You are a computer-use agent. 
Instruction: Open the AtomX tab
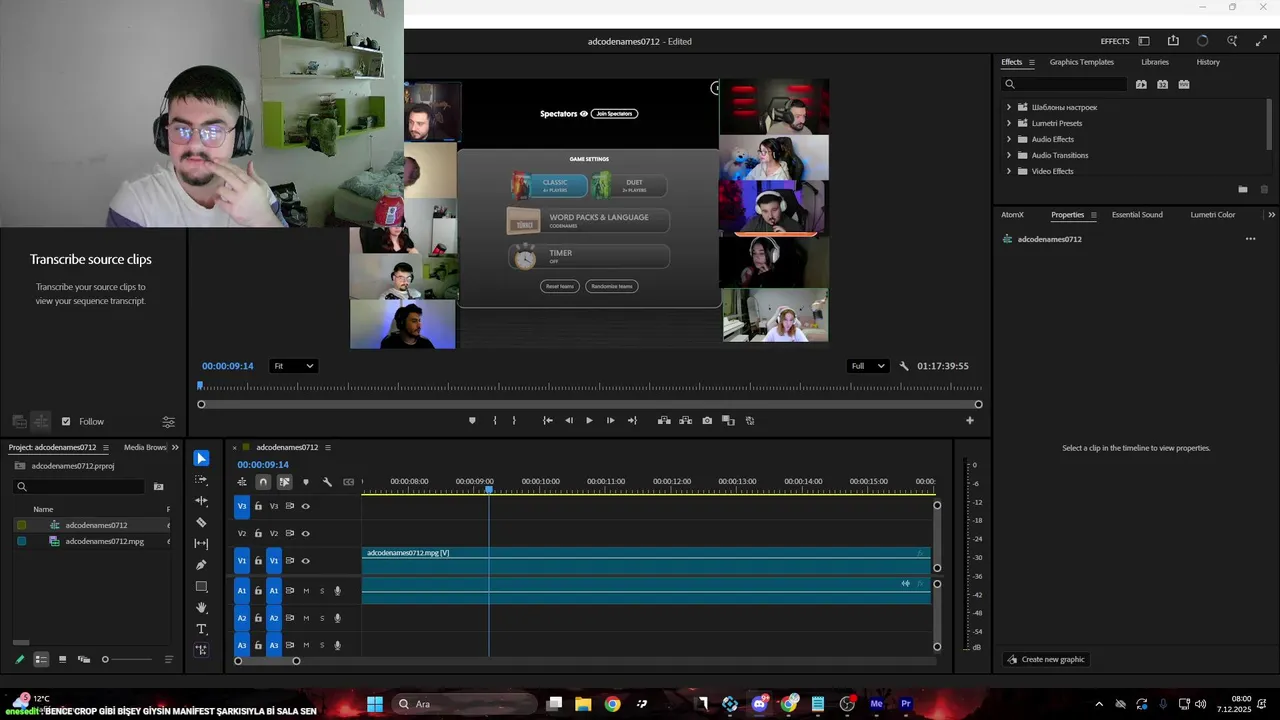[x=1012, y=214]
